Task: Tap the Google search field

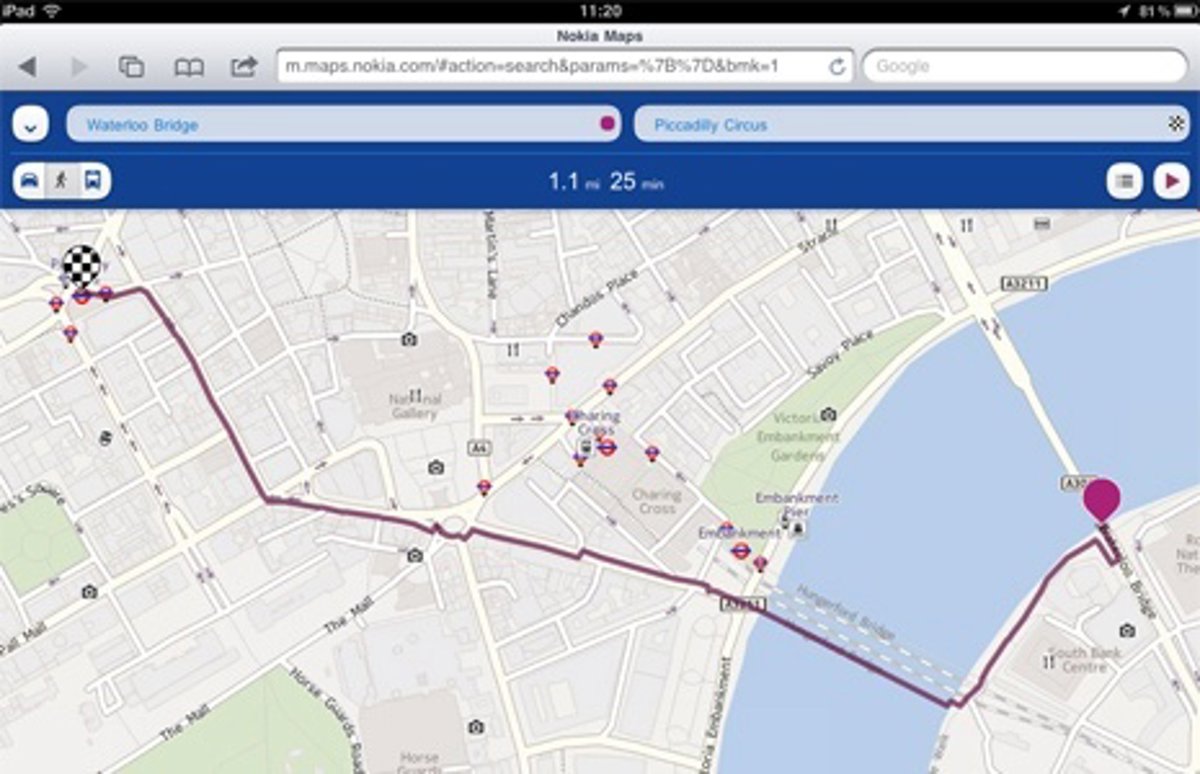Action: [1024, 67]
